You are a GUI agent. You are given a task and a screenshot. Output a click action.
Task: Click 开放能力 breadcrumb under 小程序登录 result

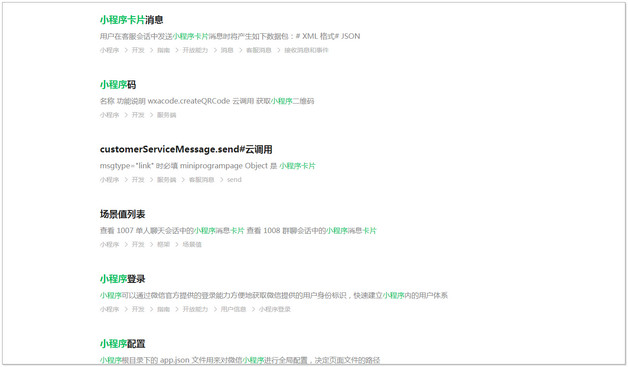pyautogui.click(x=195, y=309)
